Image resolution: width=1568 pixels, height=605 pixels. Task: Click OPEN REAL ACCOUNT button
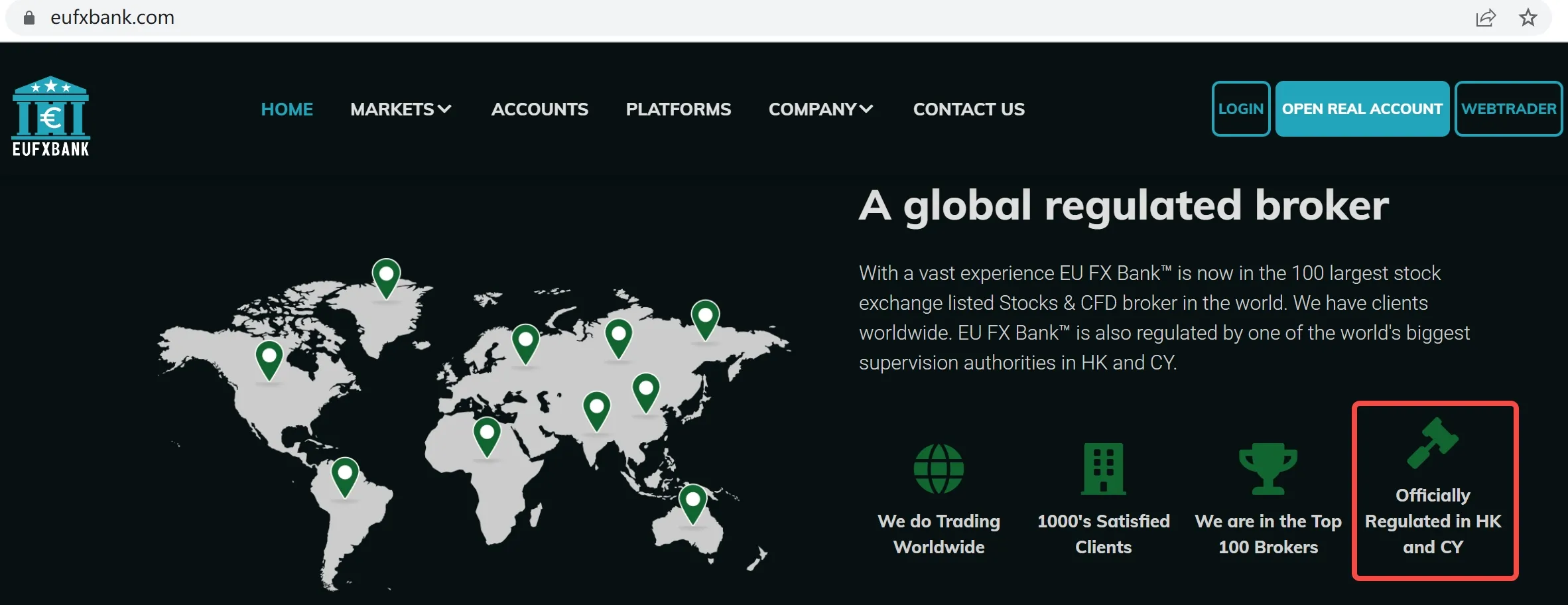(1362, 109)
